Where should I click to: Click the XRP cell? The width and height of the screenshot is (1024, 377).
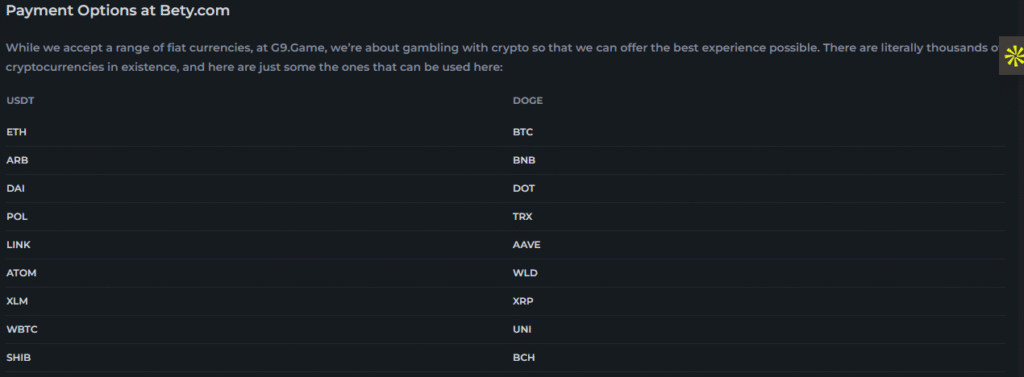tap(524, 301)
